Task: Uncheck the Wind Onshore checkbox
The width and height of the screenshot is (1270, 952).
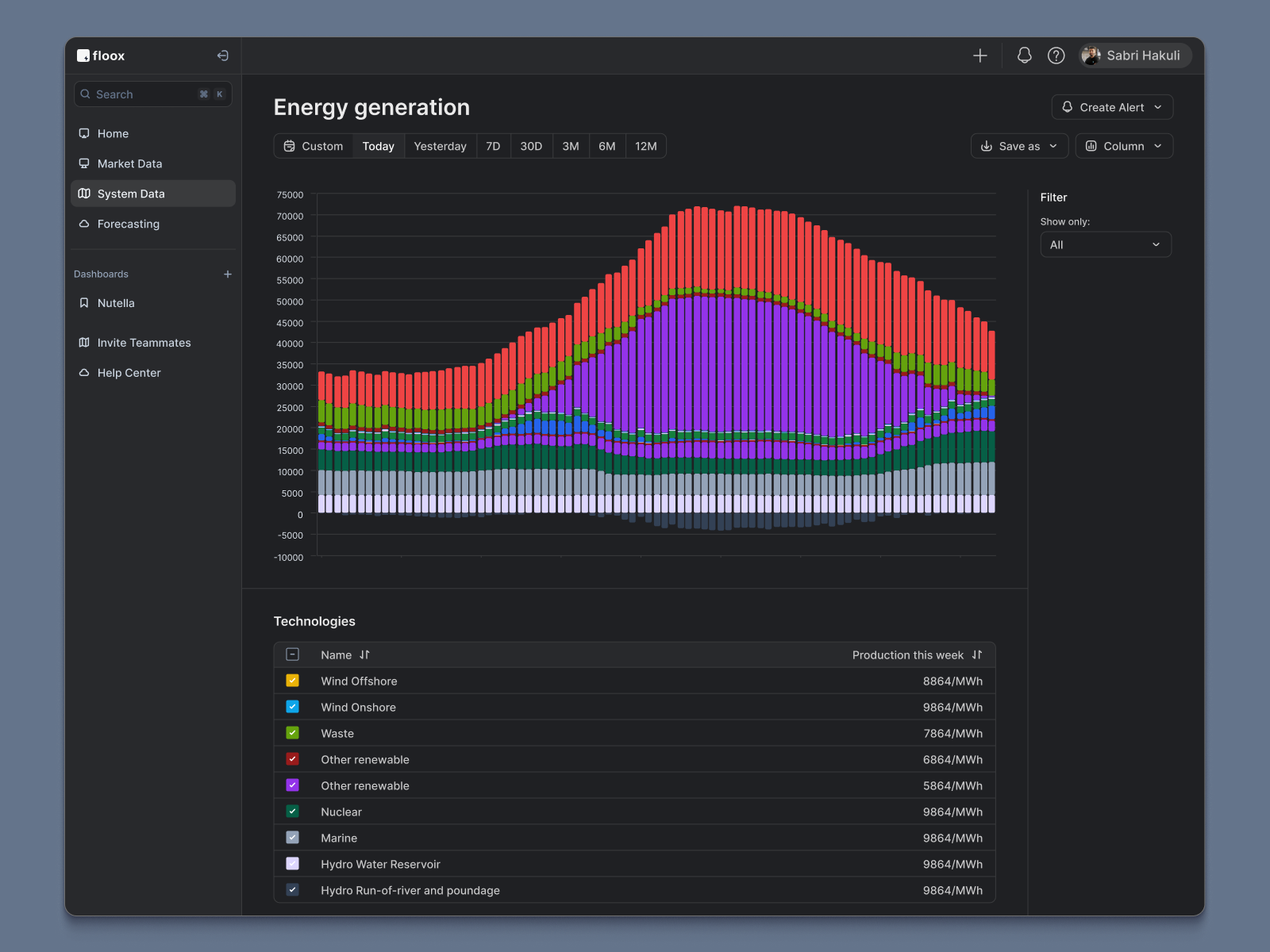Action: (293, 707)
